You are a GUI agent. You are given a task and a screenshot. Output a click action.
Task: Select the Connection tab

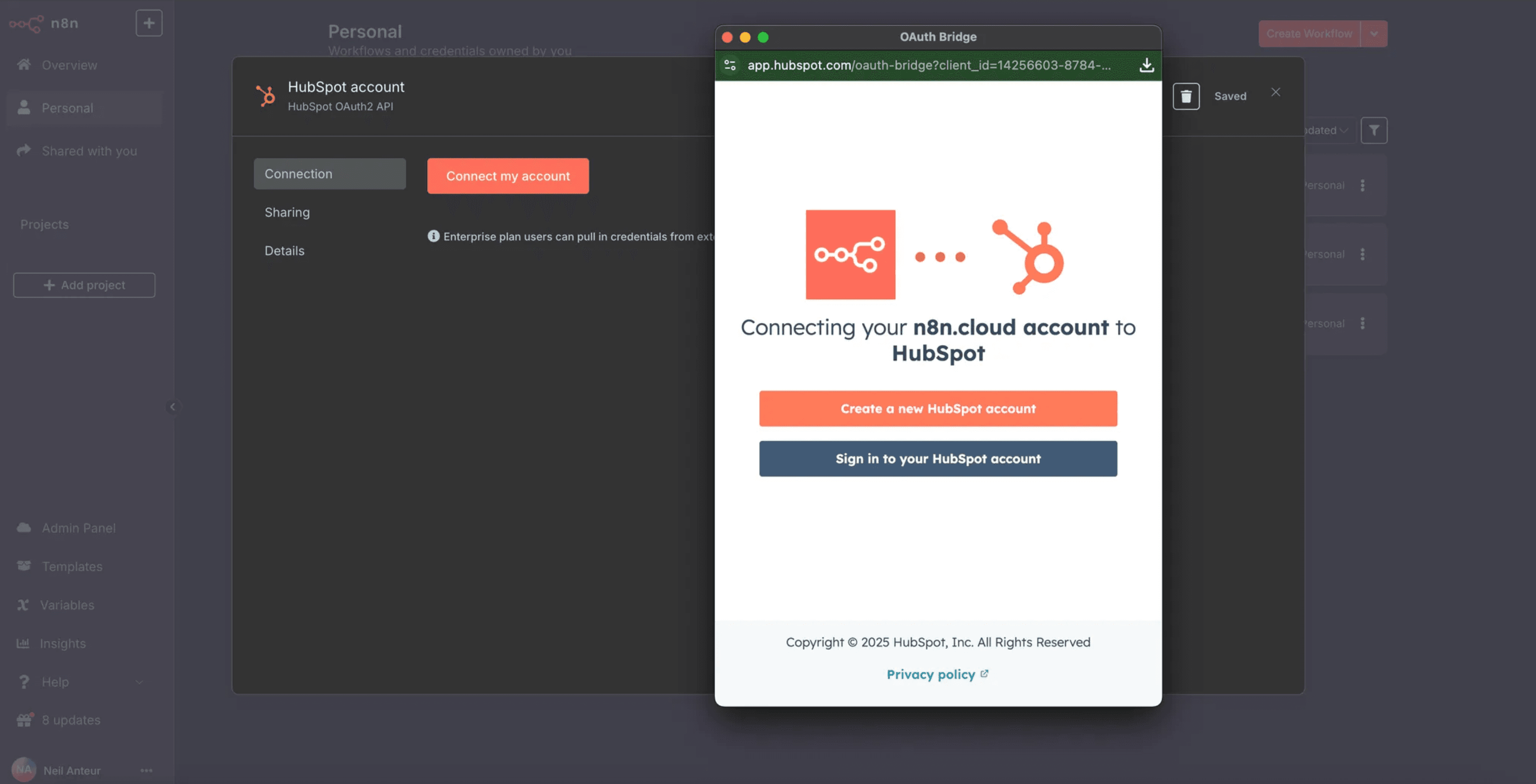(x=330, y=174)
